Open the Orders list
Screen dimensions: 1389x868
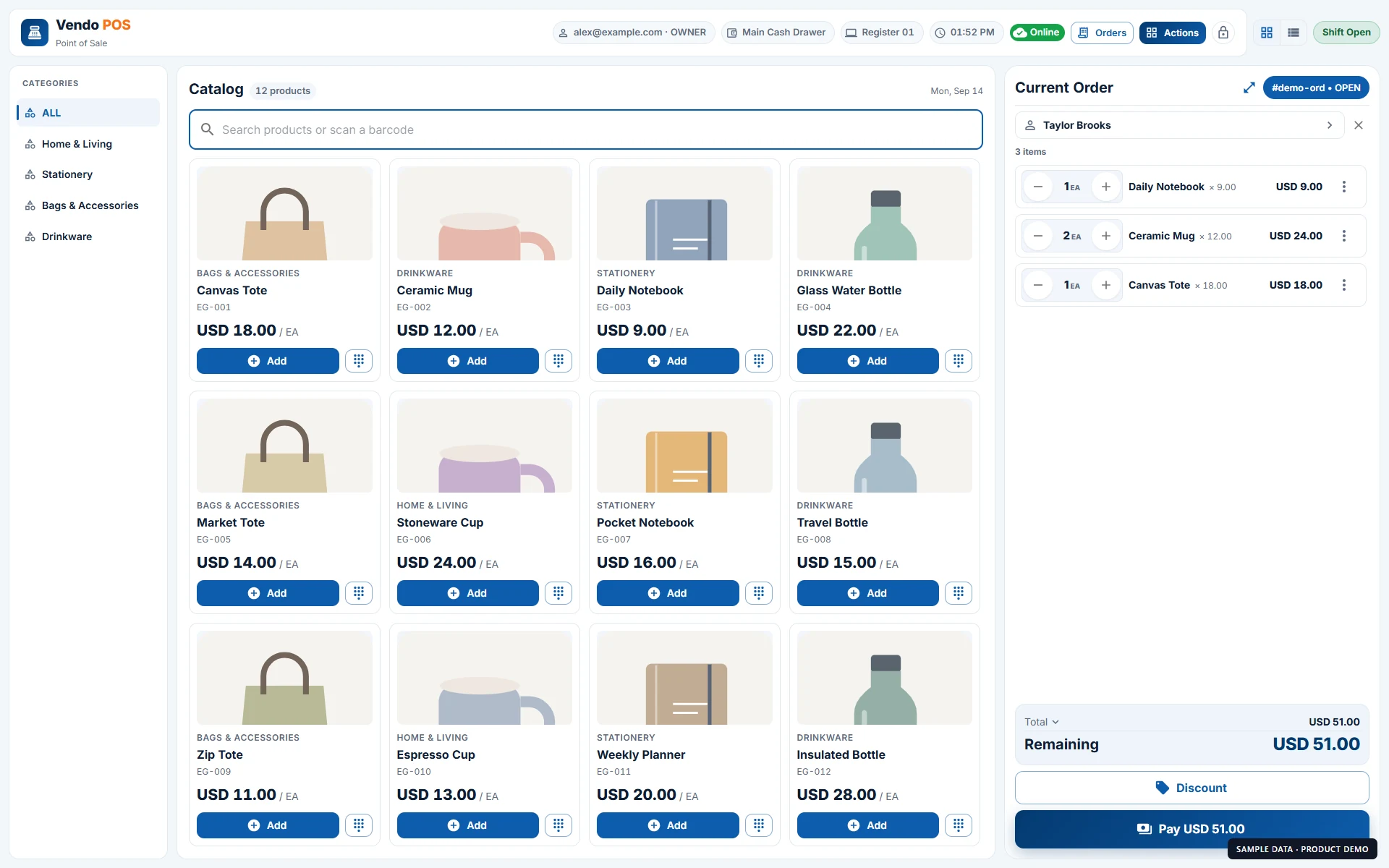pos(1102,33)
